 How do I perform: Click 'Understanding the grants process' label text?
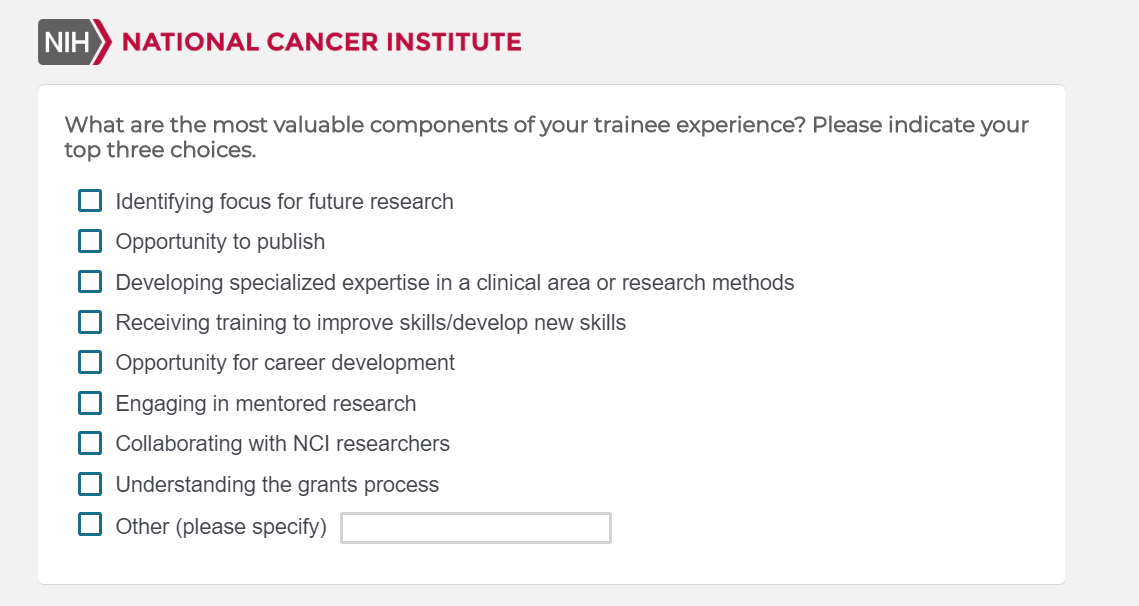[277, 485]
